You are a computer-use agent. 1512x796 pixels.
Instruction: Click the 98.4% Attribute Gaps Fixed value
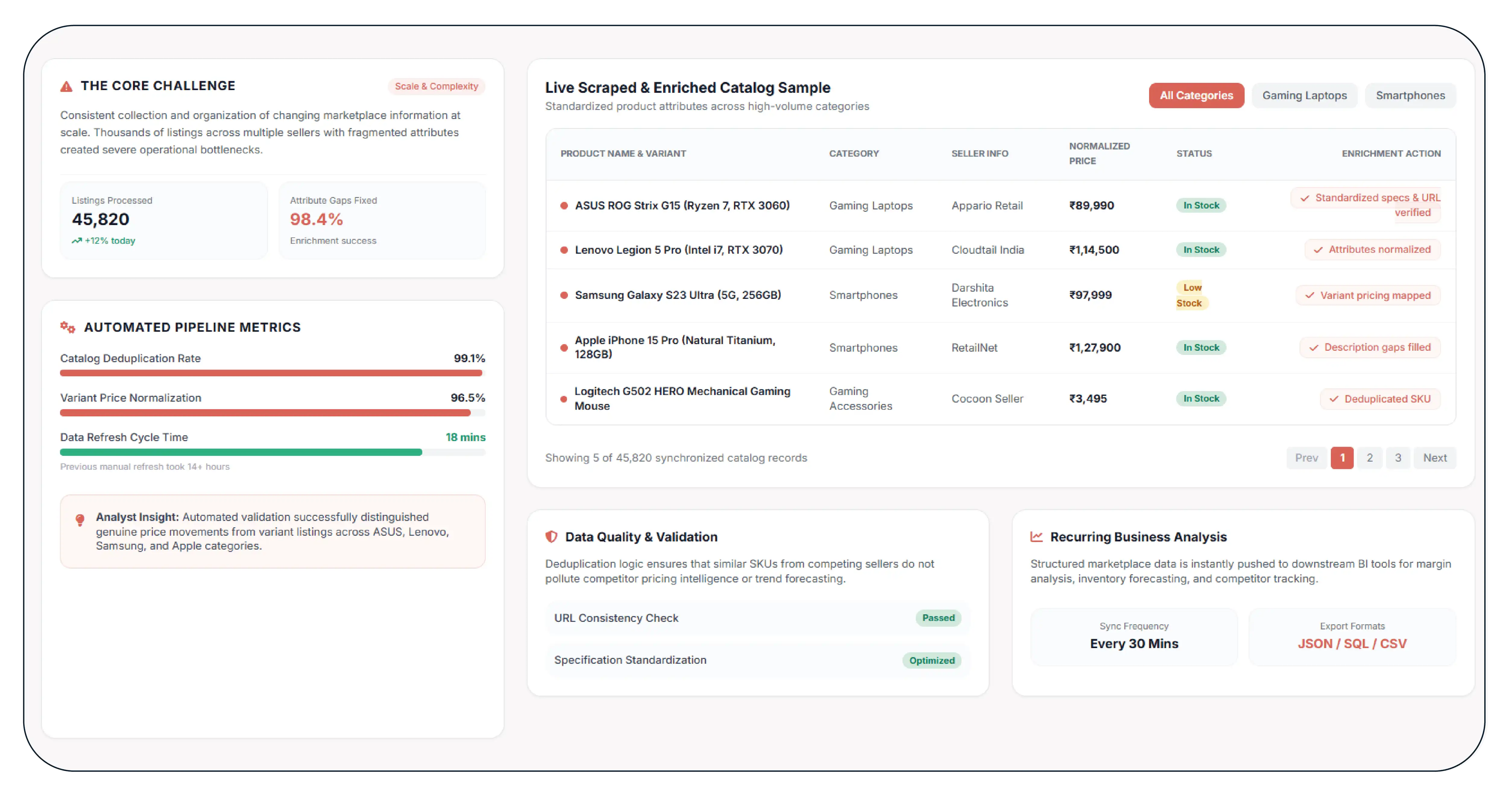pyautogui.click(x=317, y=219)
